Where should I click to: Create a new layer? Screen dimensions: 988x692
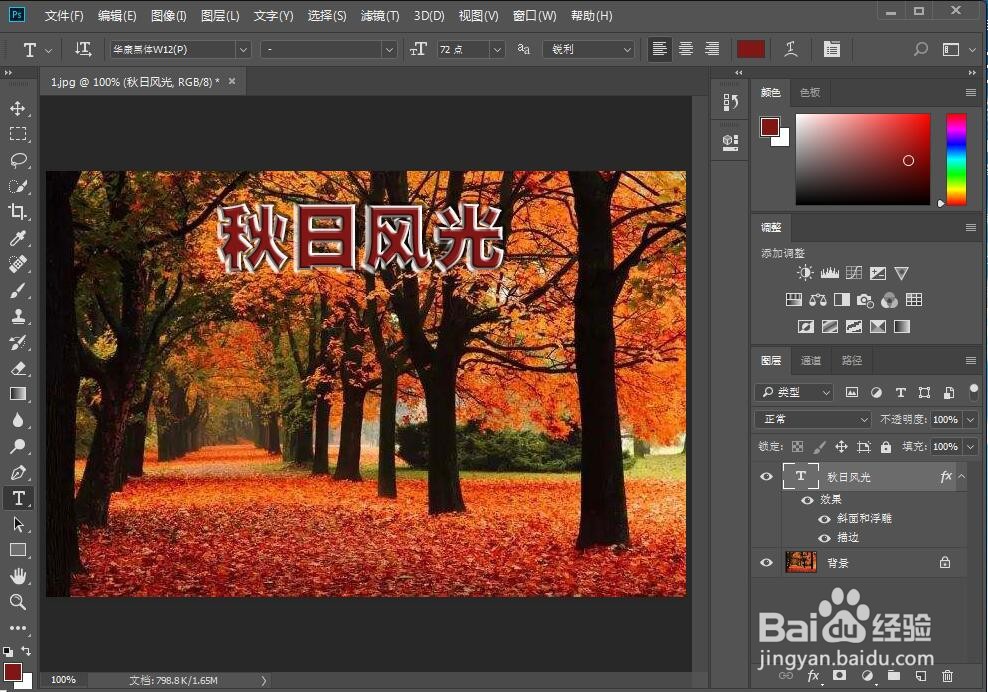pos(920,677)
